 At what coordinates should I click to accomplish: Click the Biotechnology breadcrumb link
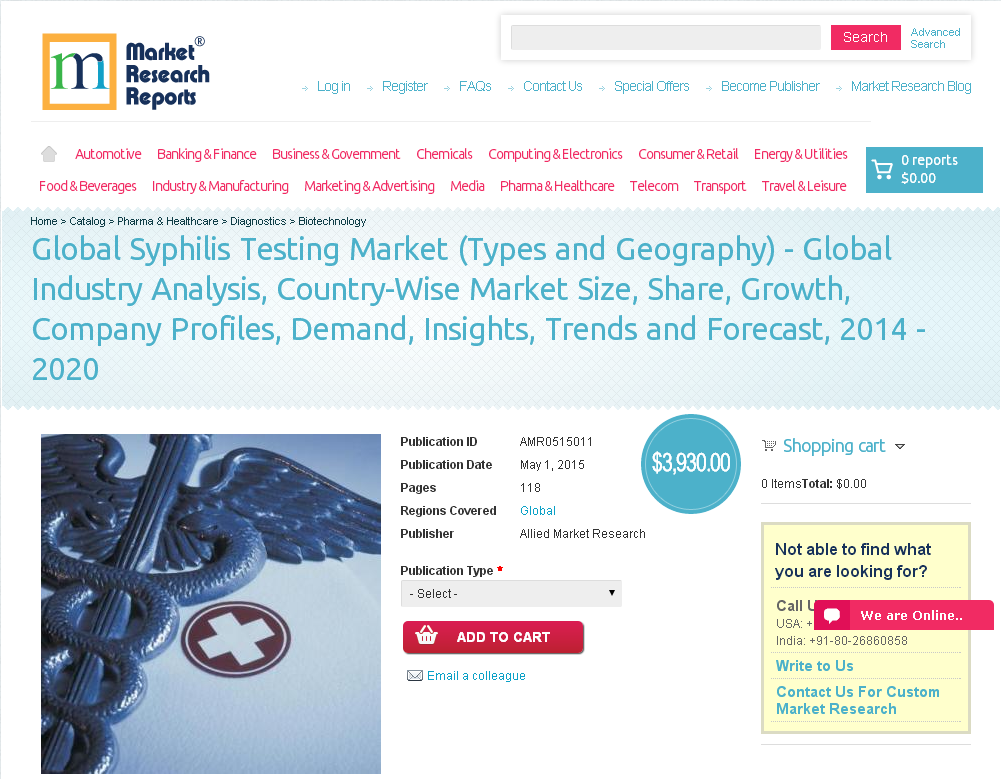click(x=331, y=221)
